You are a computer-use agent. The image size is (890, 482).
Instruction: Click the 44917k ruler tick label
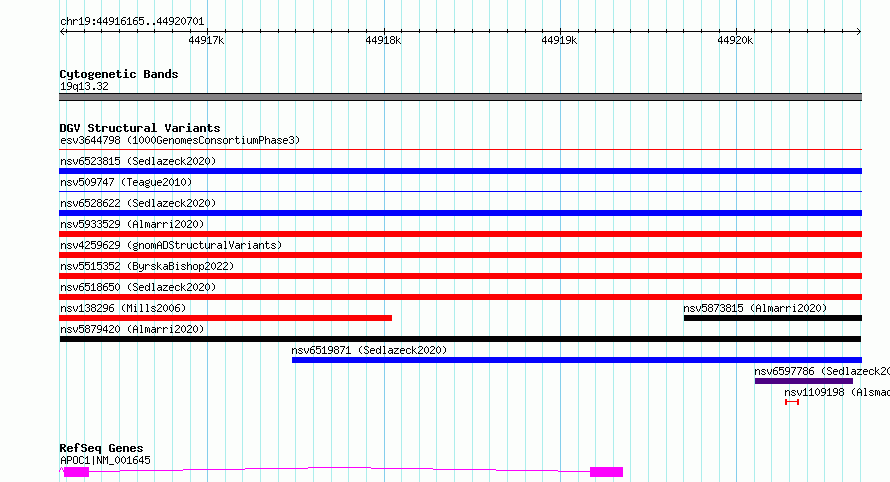206,40
